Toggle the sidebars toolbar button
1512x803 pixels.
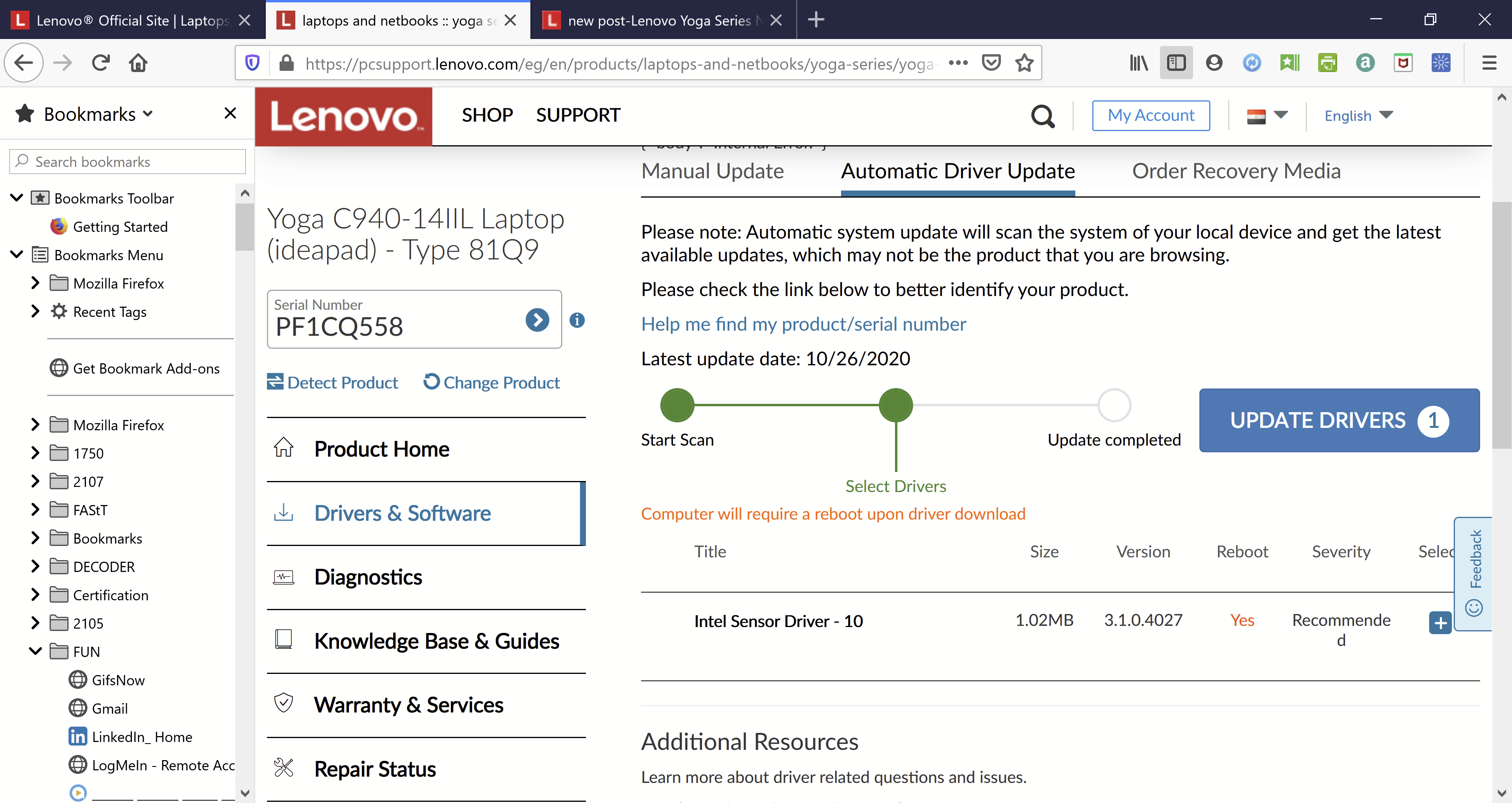tap(1176, 63)
